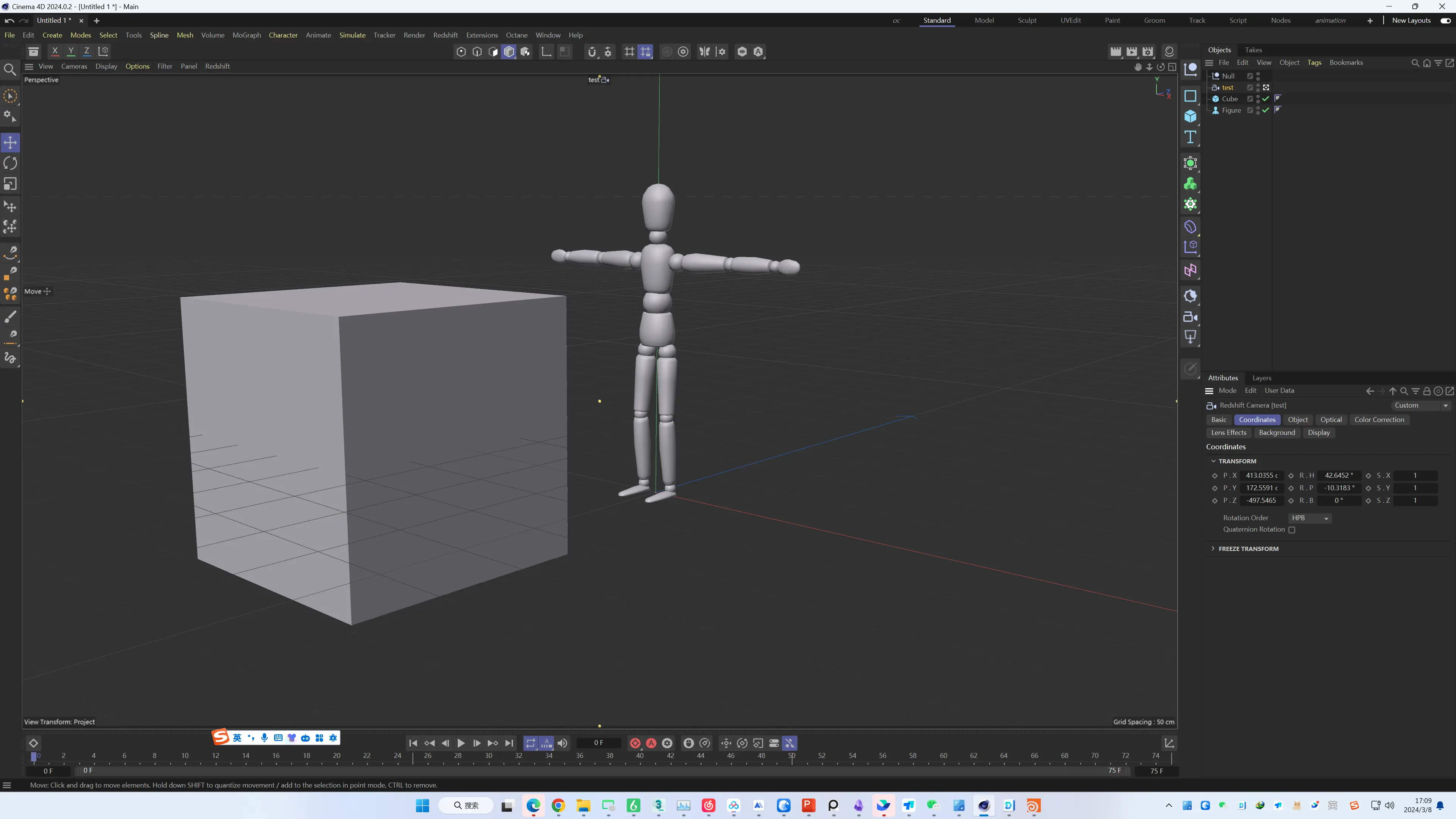The image size is (1456, 819).
Task: Collapse the TRANSFORM section
Action: (x=1213, y=461)
